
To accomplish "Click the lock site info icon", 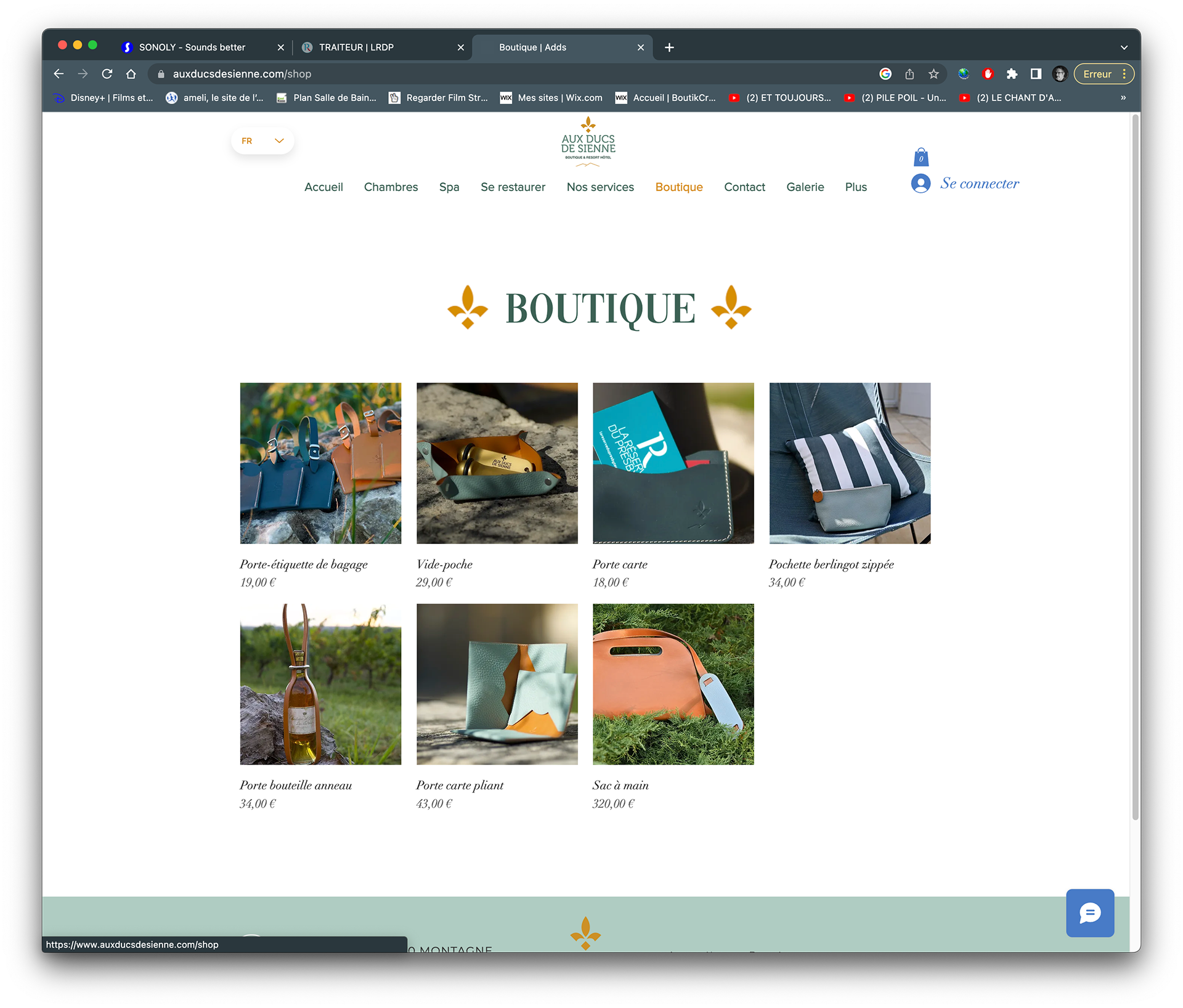I will coord(161,74).
